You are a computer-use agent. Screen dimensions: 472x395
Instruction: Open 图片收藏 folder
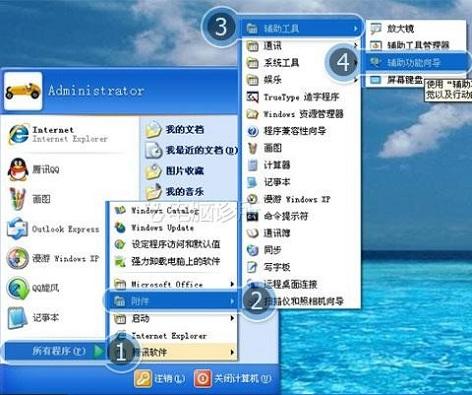[175, 171]
